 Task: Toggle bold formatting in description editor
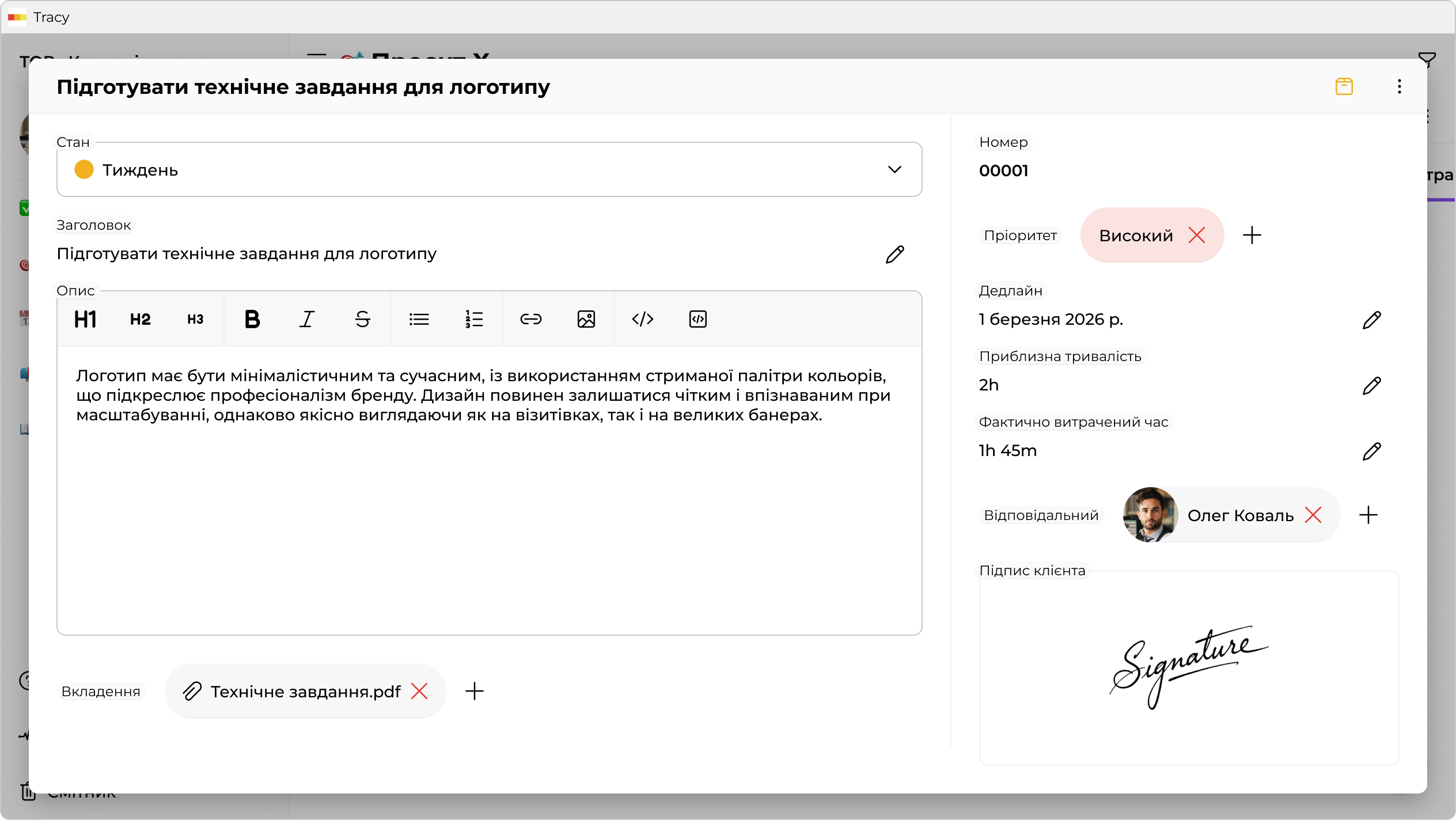[252, 319]
